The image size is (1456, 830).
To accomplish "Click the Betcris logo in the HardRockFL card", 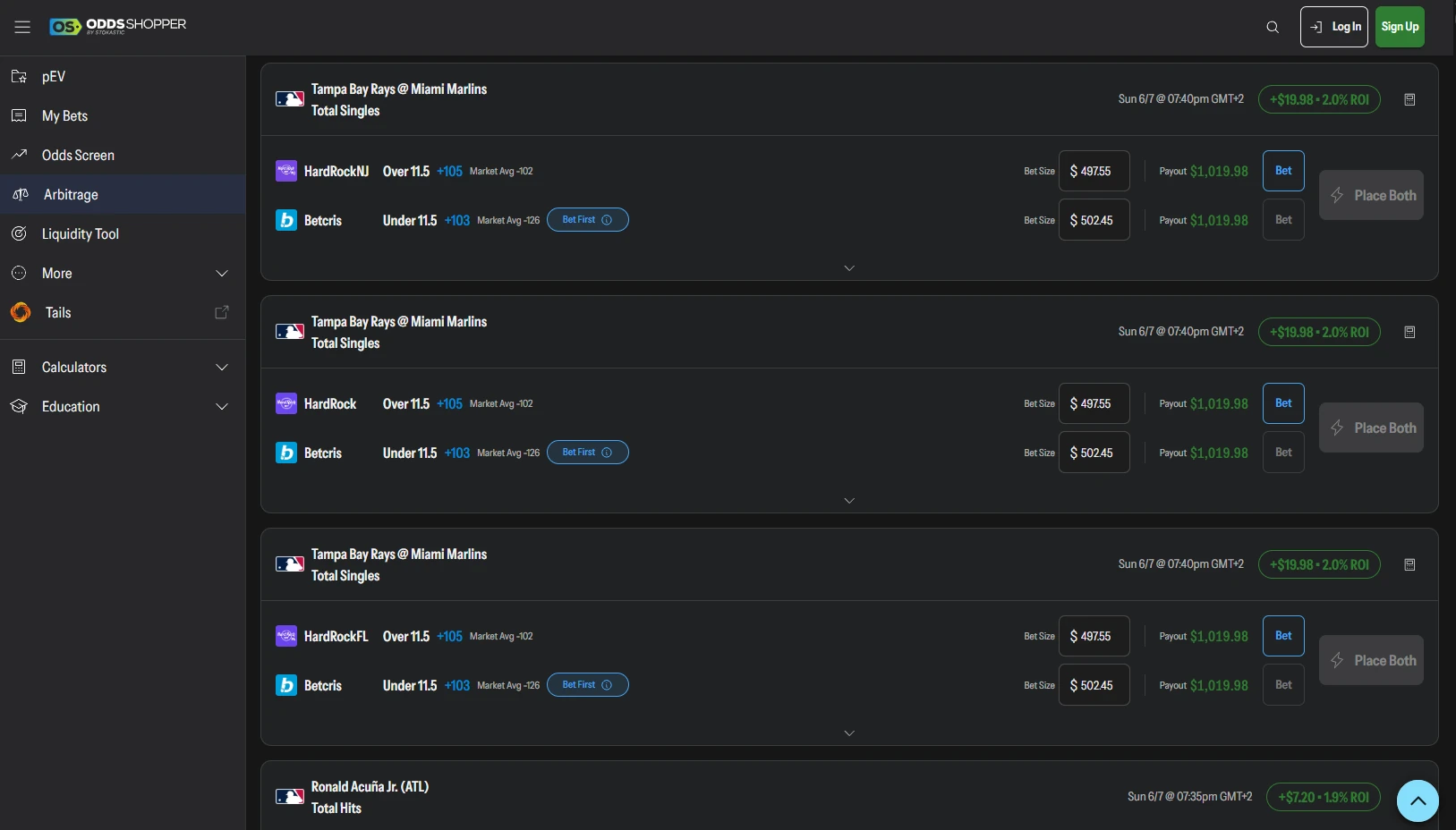I will point(286,685).
